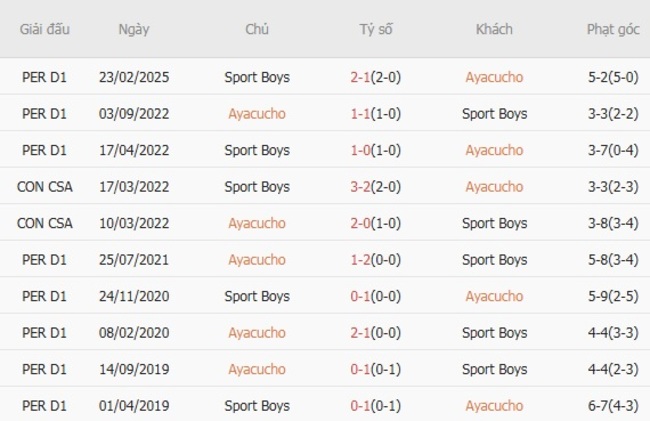The width and height of the screenshot is (650, 421).
Task: Open home team Ayacucho in 03/09/2022 match
Action: pyautogui.click(x=257, y=114)
